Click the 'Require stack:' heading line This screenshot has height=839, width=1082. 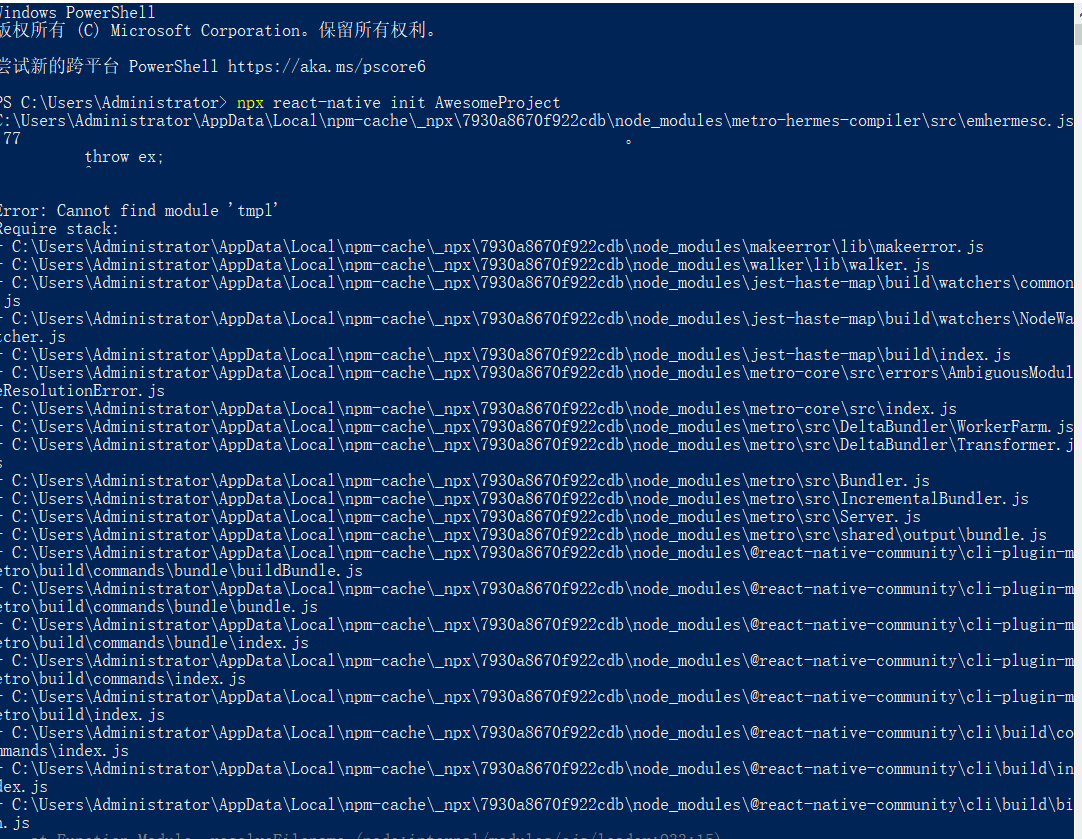click(59, 228)
